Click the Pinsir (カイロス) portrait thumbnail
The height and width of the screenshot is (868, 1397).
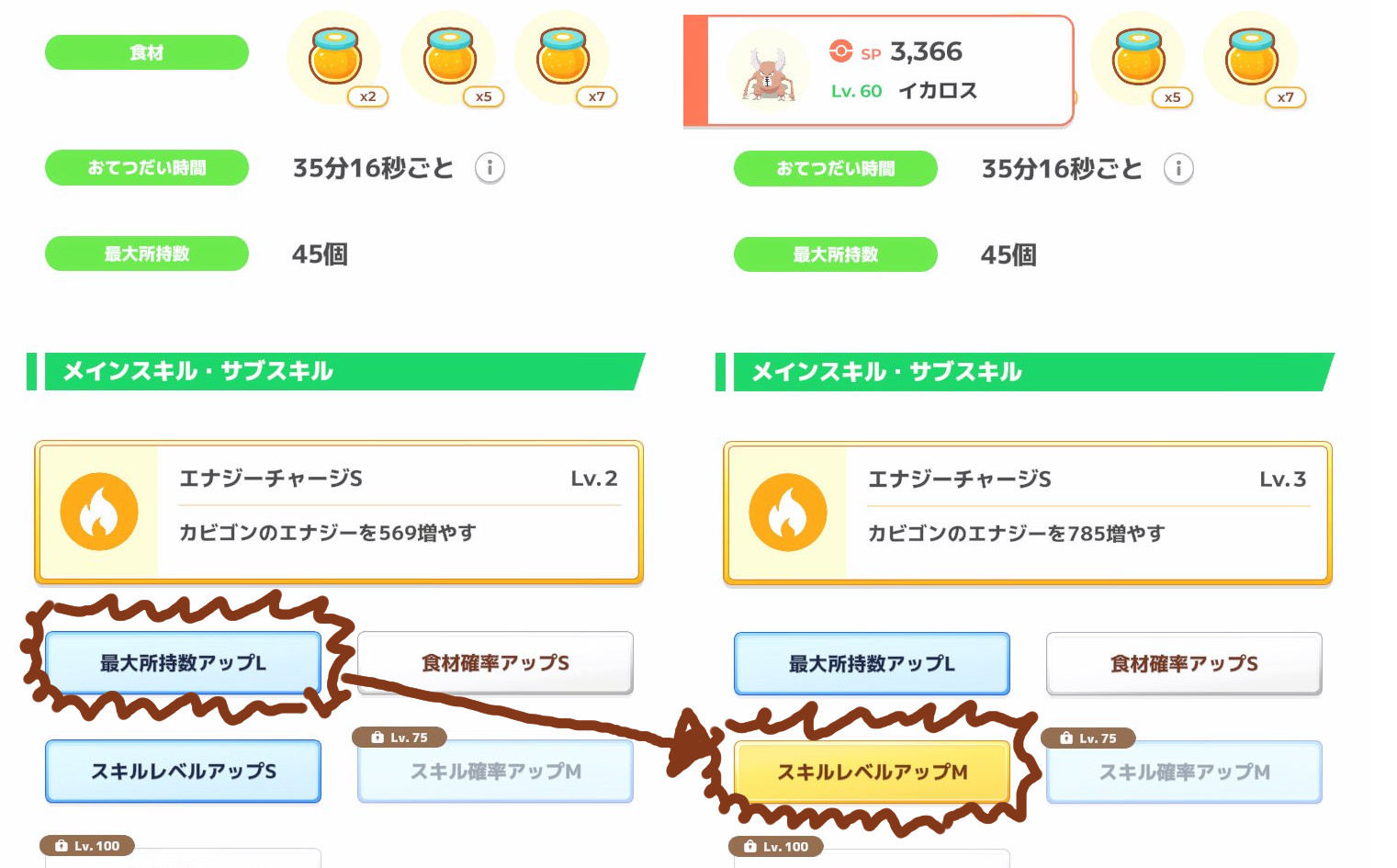click(x=768, y=72)
